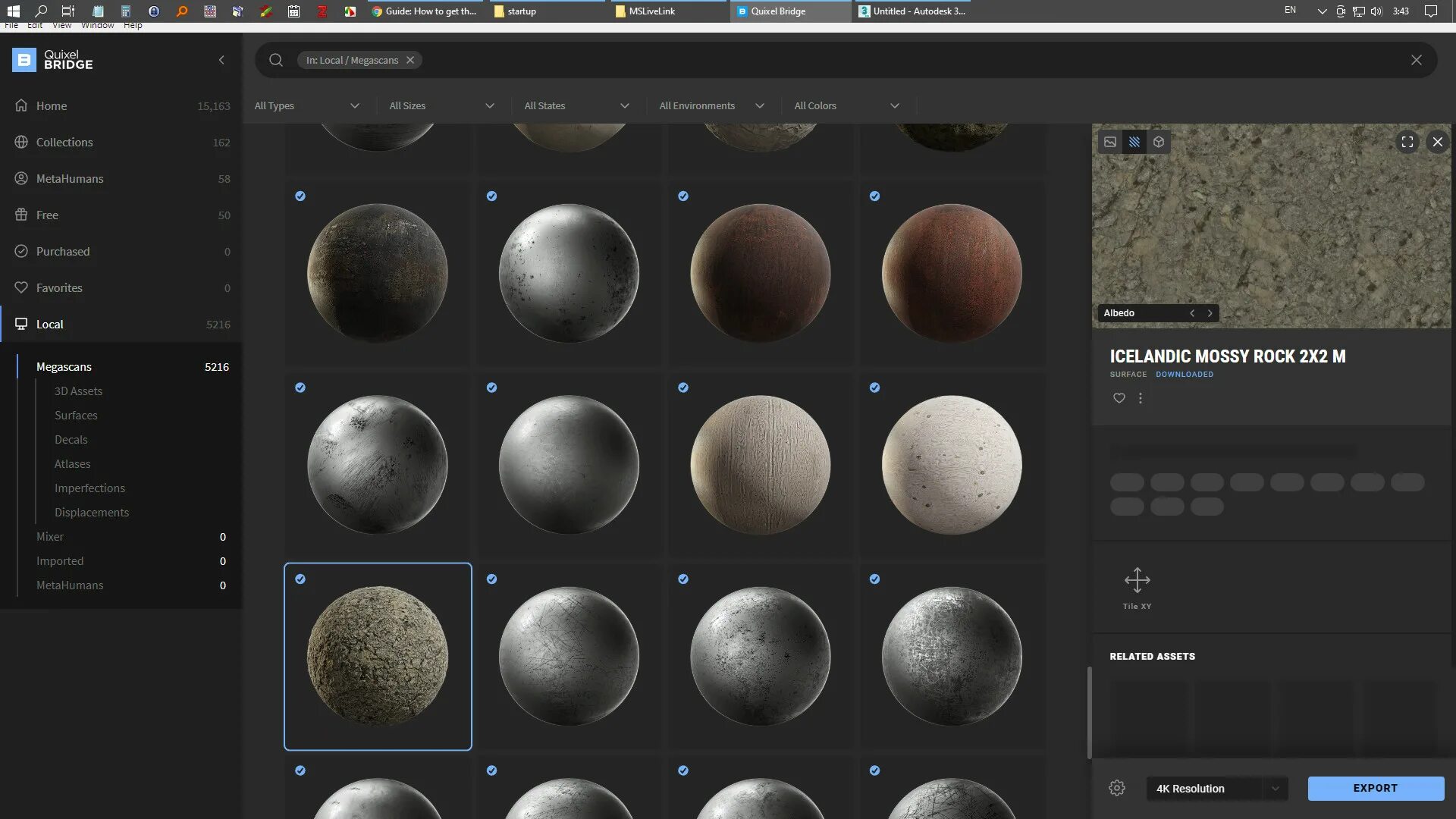The height and width of the screenshot is (819, 1456).
Task: Open fullscreen preview of the Albedo map
Action: click(x=1407, y=142)
